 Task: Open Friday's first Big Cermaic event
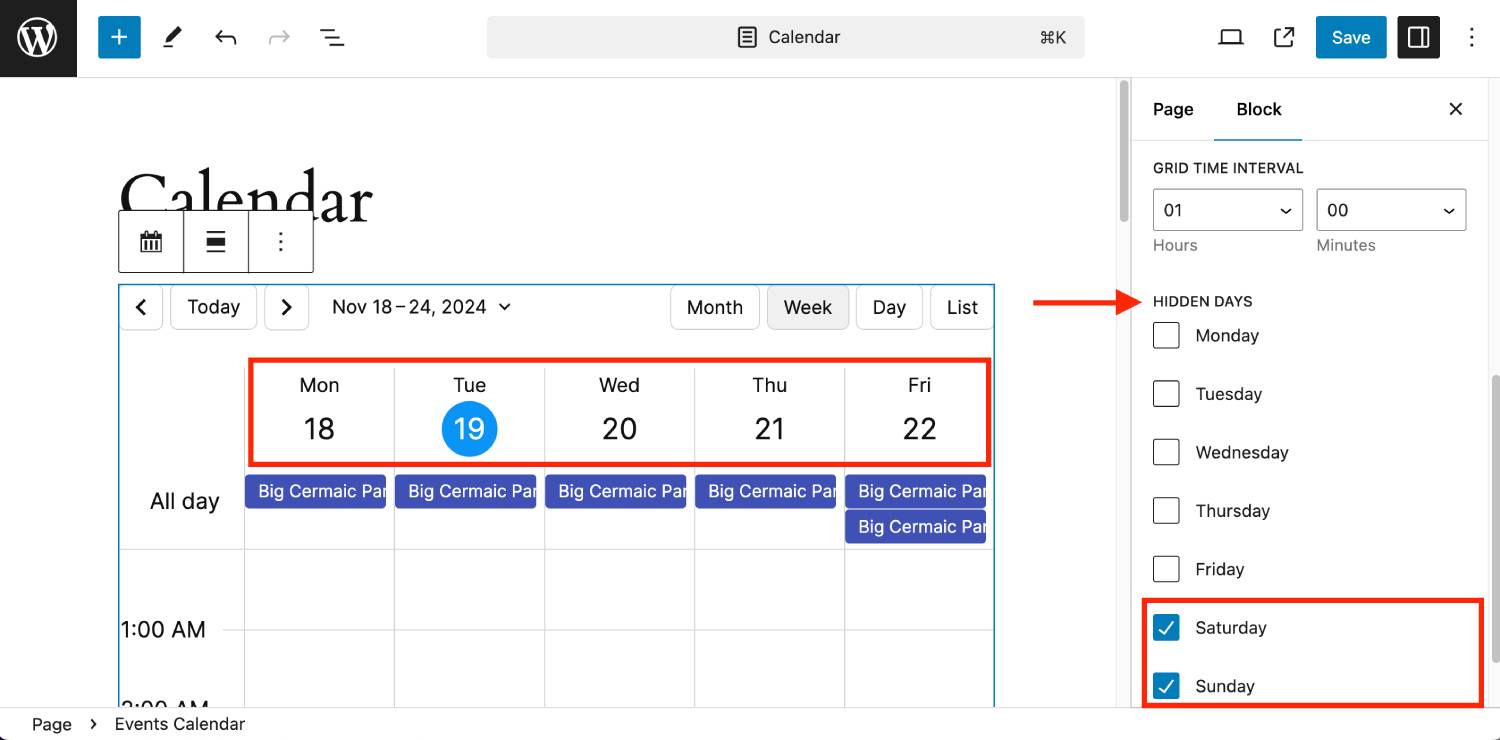point(915,491)
